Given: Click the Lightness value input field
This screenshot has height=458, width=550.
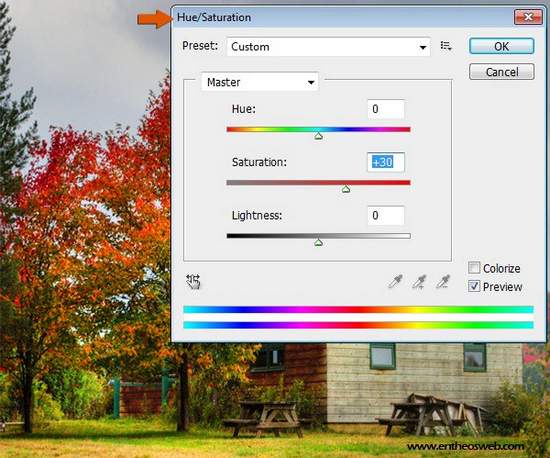Looking at the screenshot, I should coord(386,215).
